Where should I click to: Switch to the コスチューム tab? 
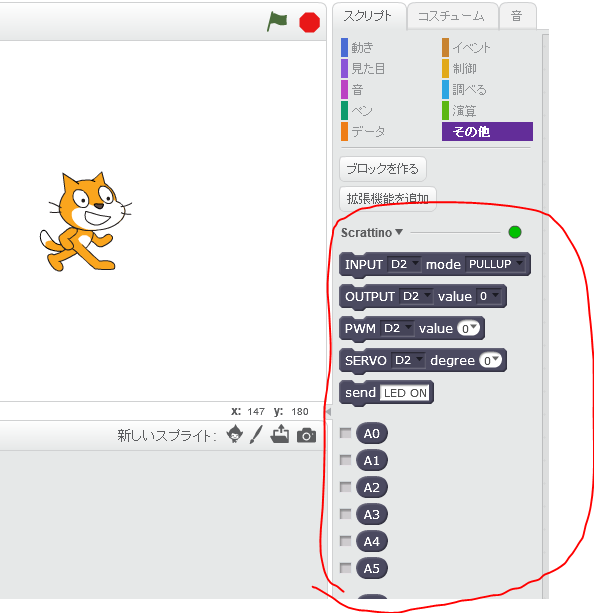point(451,16)
